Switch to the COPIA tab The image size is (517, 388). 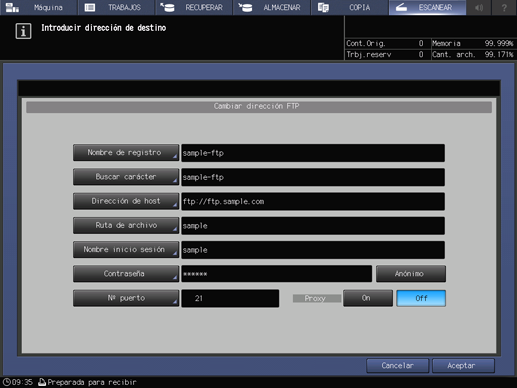pyautogui.click(x=349, y=7)
